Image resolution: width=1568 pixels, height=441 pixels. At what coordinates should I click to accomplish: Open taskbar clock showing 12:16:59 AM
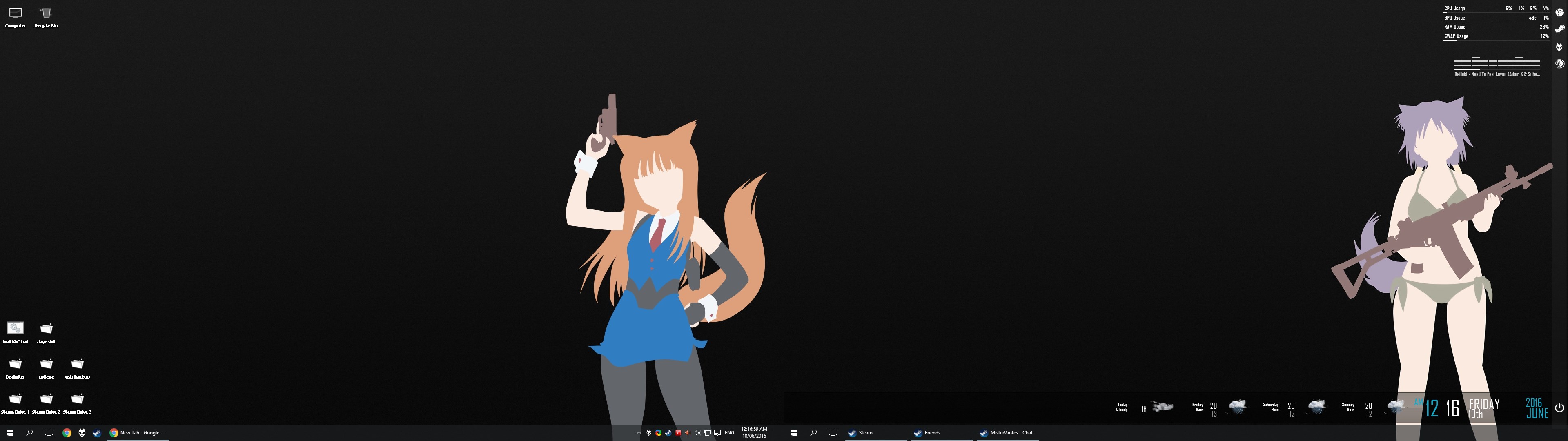pyautogui.click(x=753, y=433)
